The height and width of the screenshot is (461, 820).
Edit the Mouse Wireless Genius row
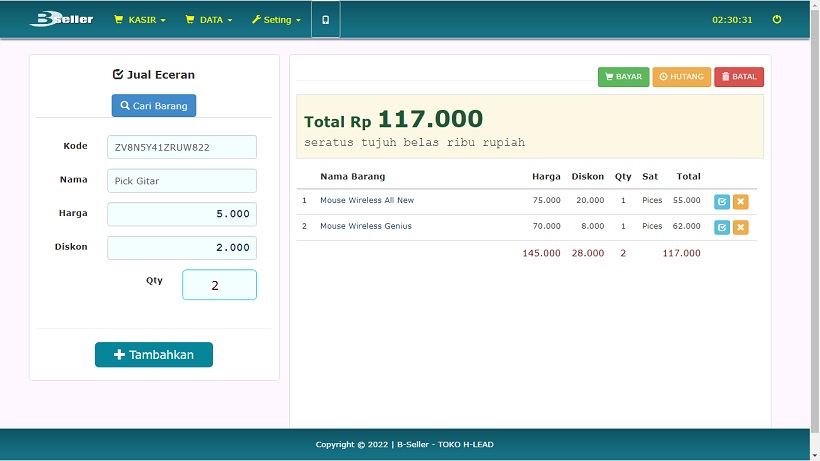pos(722,227)
